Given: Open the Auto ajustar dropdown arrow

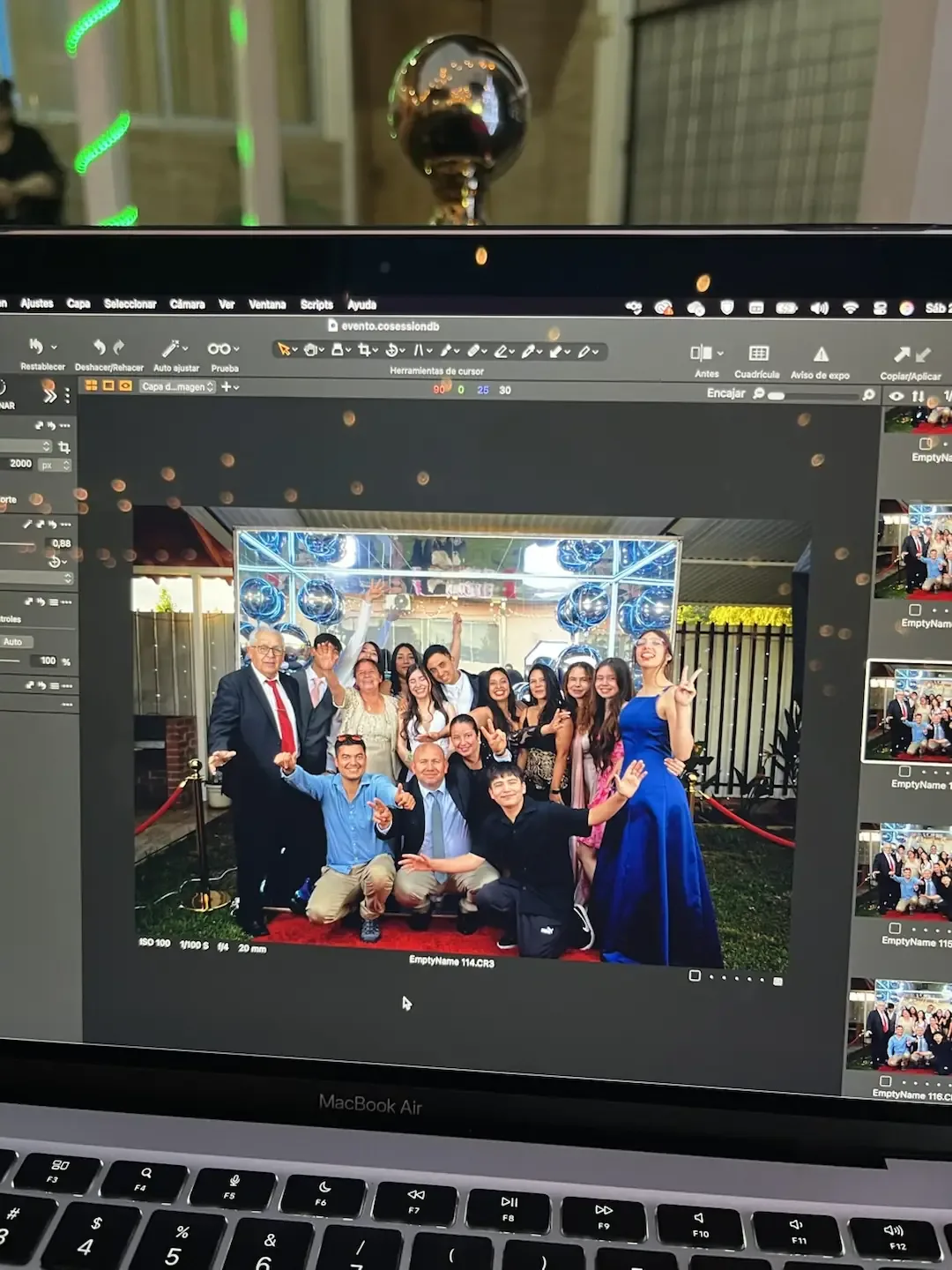Looking at the screenshot, I should click(184, 349).
